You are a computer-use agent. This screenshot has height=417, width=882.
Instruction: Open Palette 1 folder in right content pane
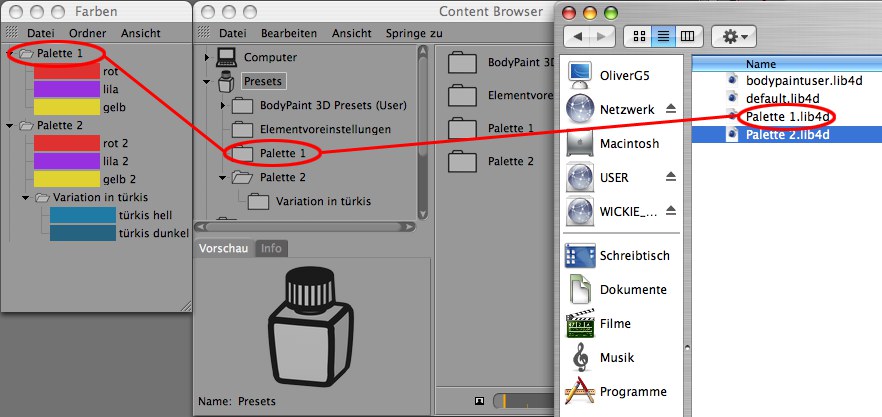pos(462,128)
